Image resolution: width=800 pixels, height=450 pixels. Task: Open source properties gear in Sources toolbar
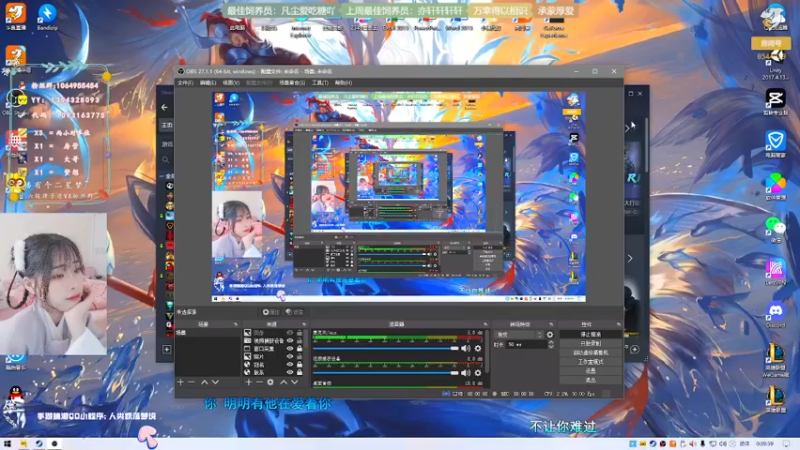pyautogui.click(x=270, y=382)
